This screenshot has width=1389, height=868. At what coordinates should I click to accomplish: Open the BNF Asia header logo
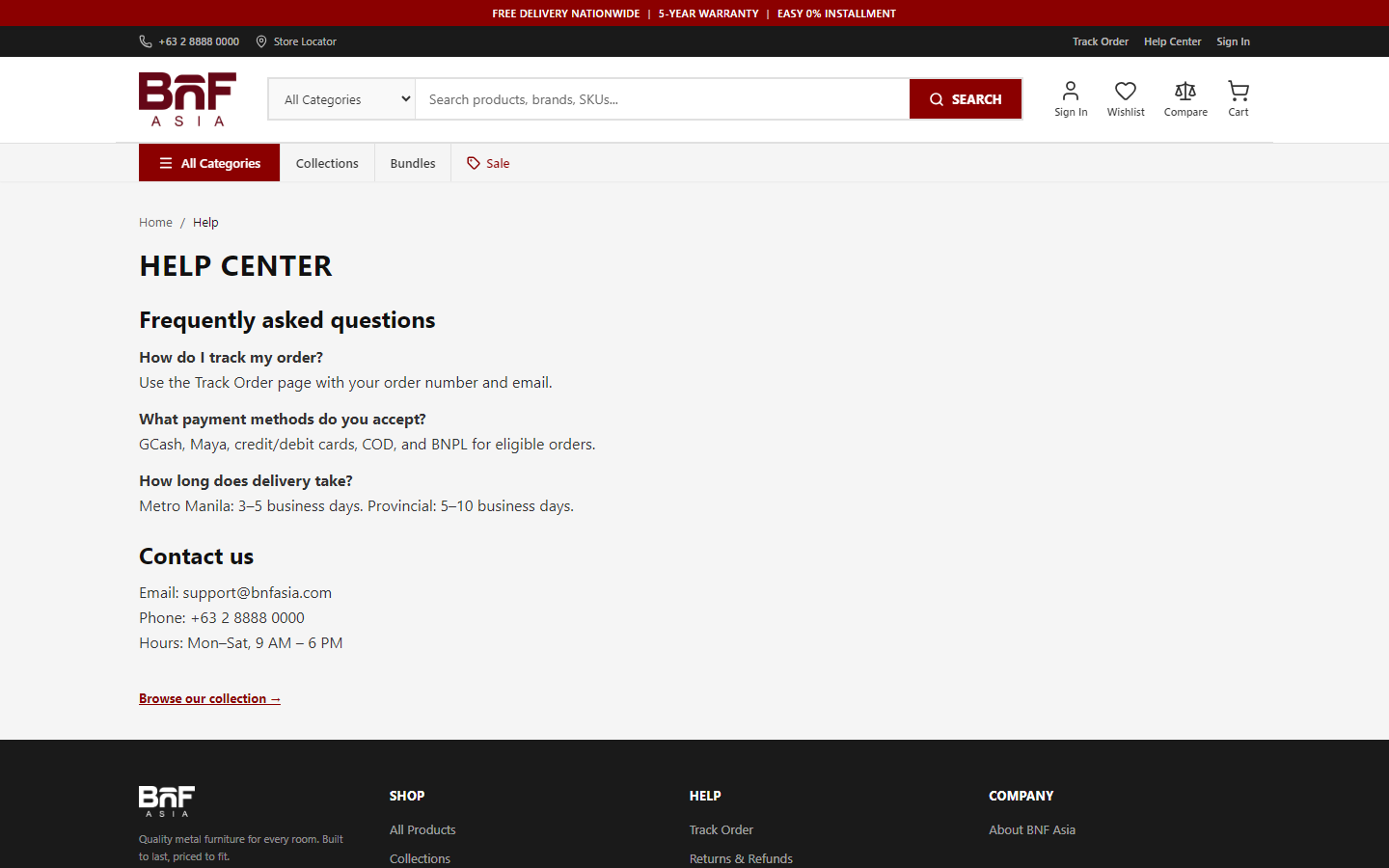[x=188, y=99]
